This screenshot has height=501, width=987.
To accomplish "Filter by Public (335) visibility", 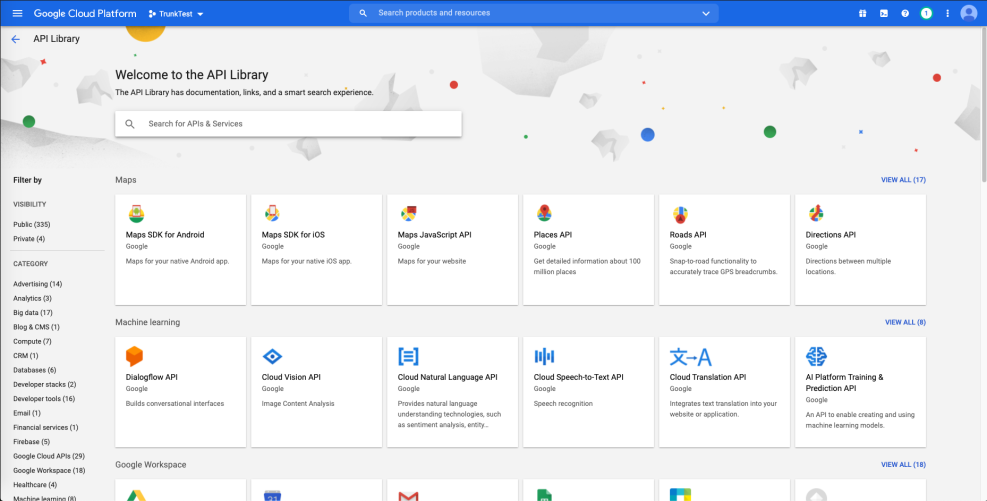I will point(31,225).
